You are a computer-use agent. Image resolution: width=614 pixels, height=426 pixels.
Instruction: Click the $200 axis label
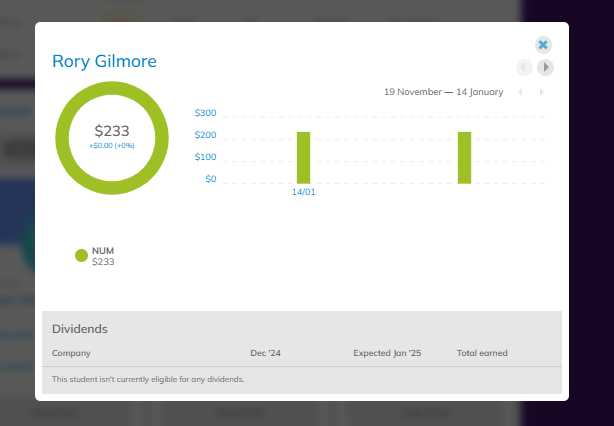point(205,135)
